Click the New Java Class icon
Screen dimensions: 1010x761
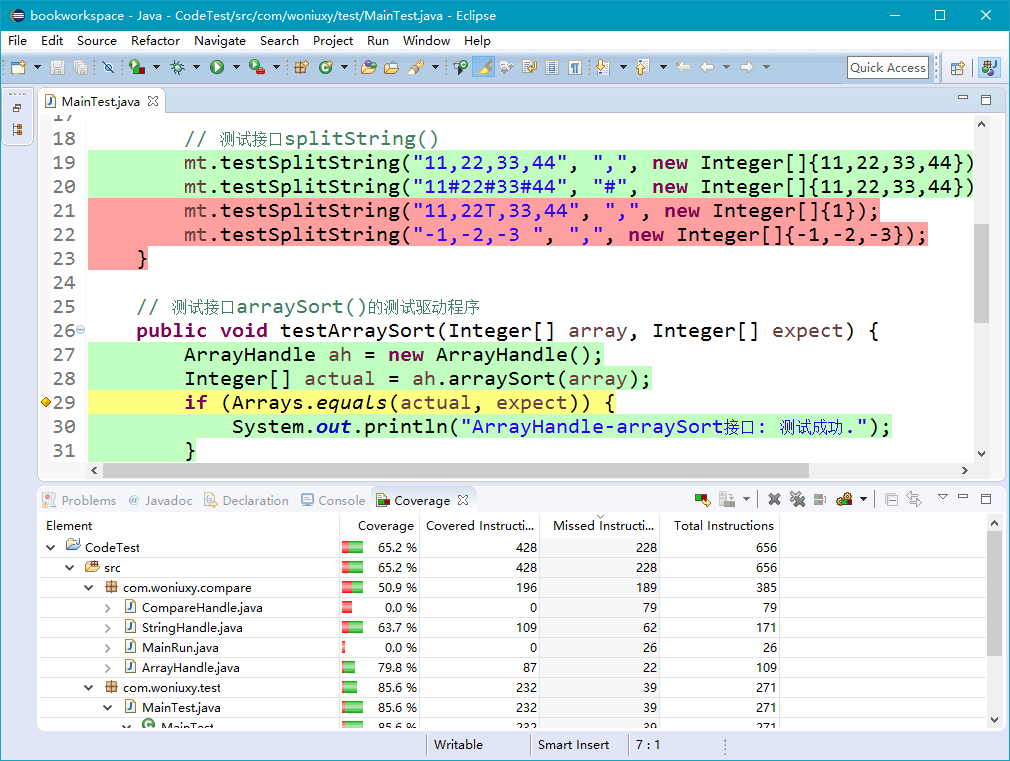click(x=326, y=67)
